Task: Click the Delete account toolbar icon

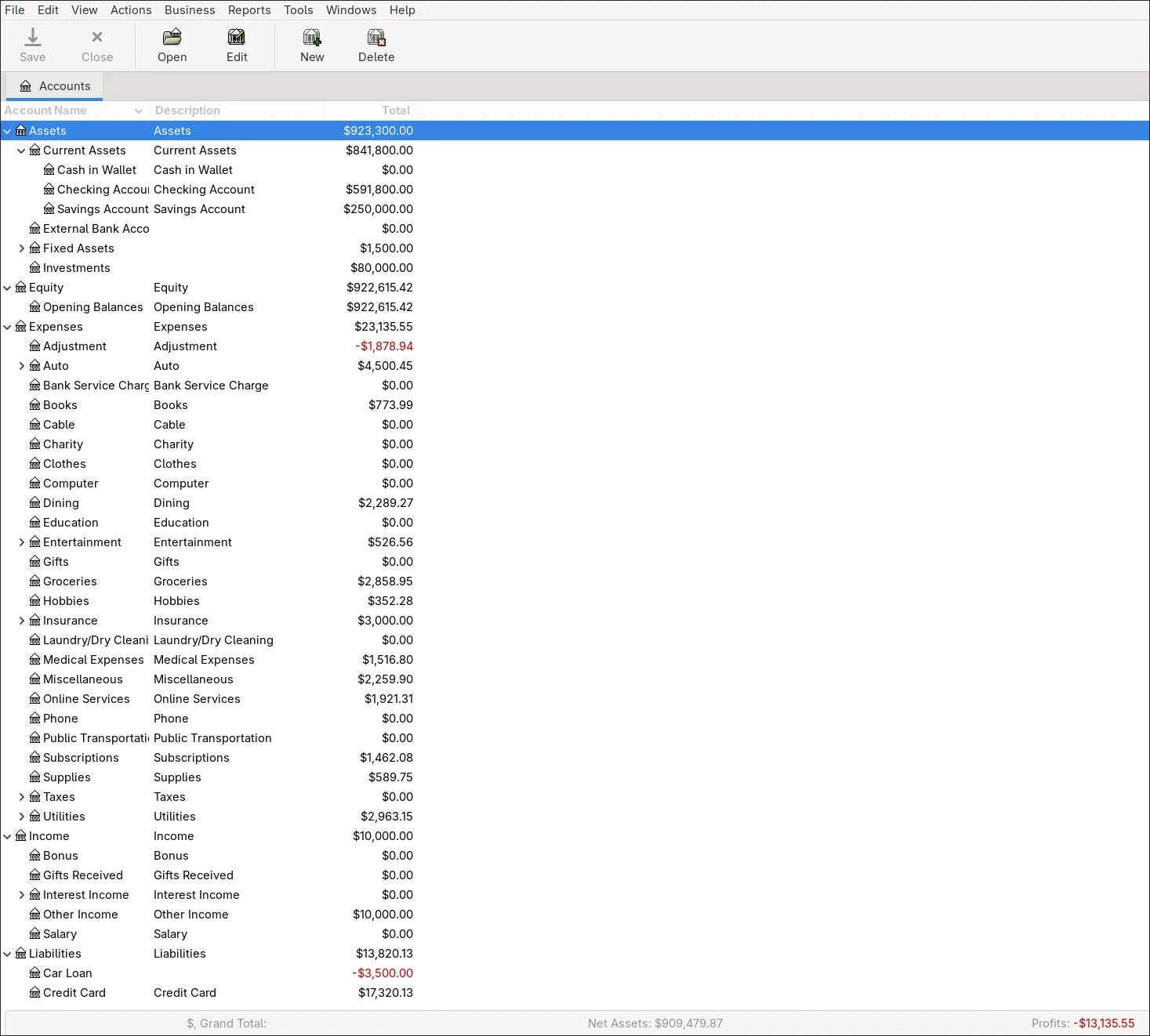Action: 376,38
